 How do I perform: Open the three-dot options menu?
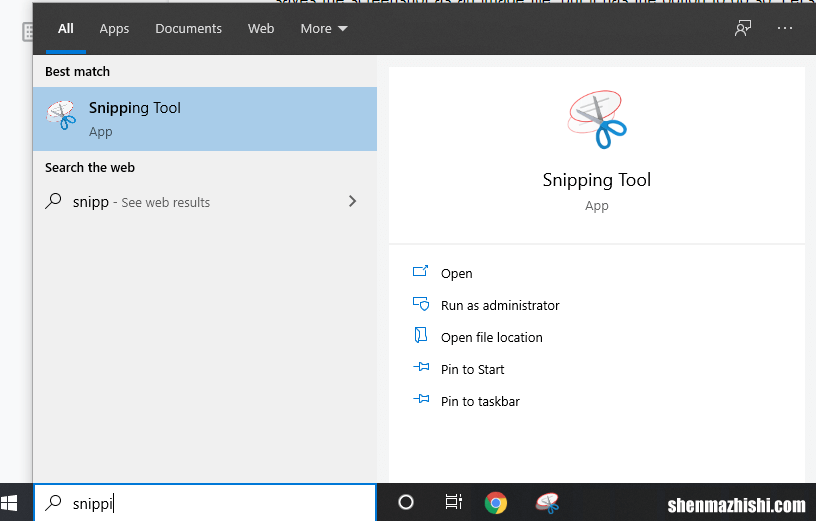(x=784, y=28)
